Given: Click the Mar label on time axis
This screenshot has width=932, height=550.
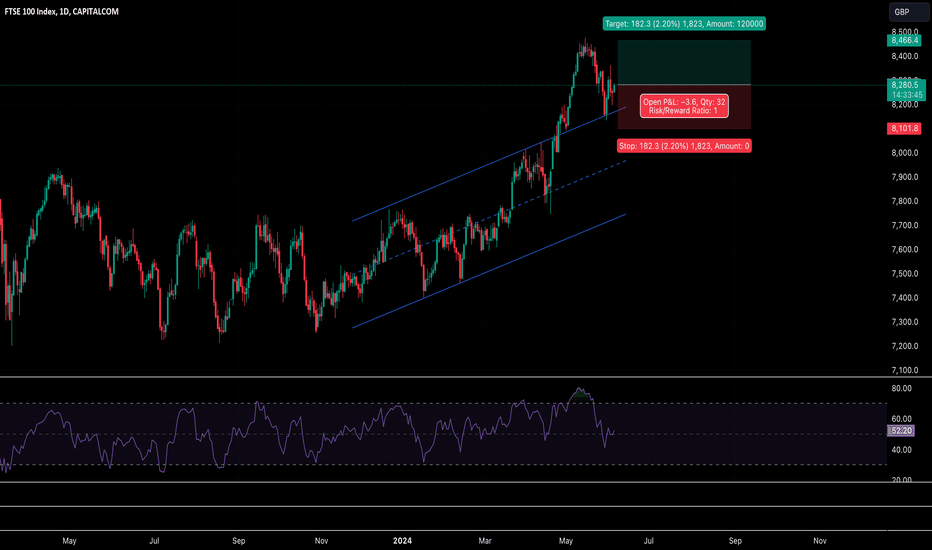Looking at the screenshot, I should tap(485, 540).
